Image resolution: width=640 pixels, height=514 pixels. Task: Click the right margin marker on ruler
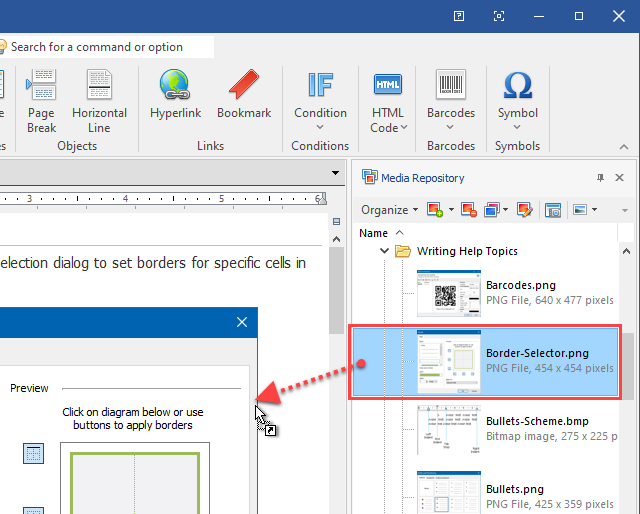click(322, 199)
